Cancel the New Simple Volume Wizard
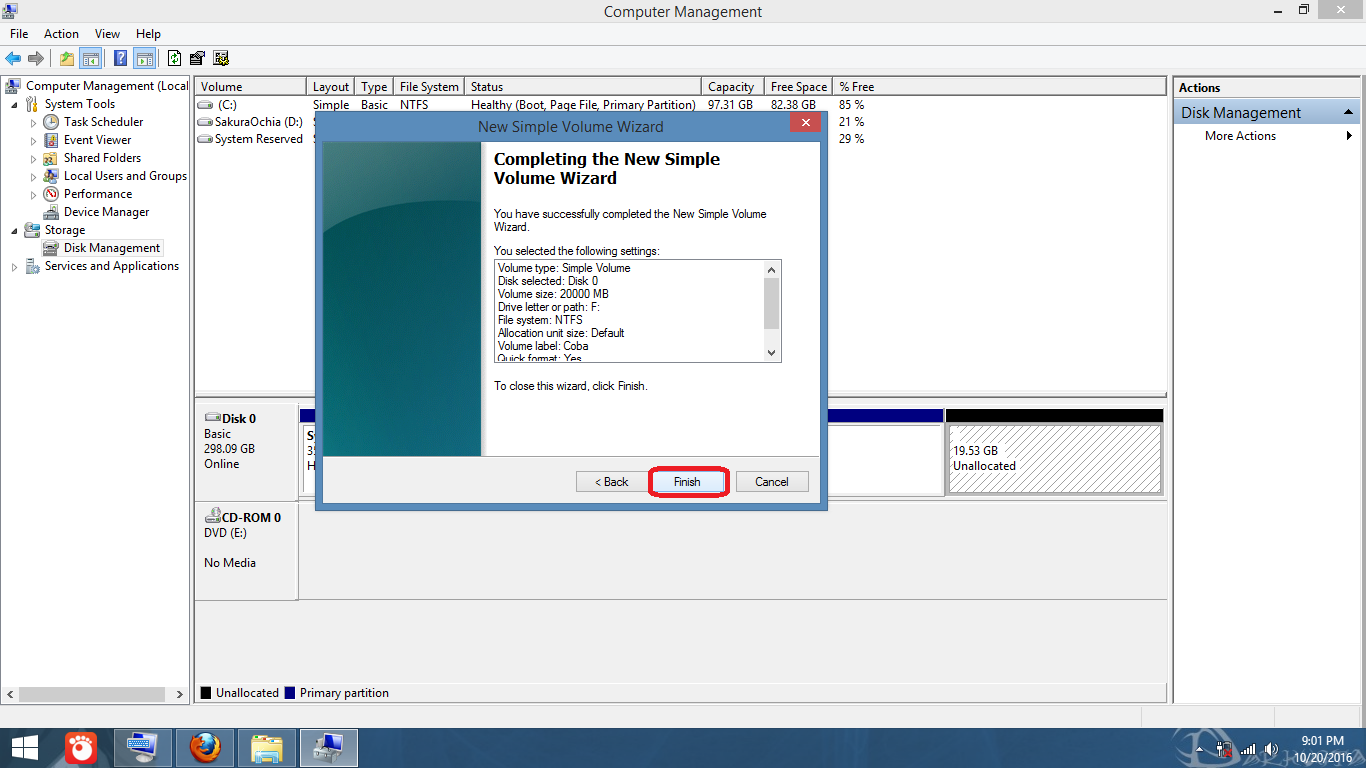Screen dimensions: 1366x768 coord(771,482)
